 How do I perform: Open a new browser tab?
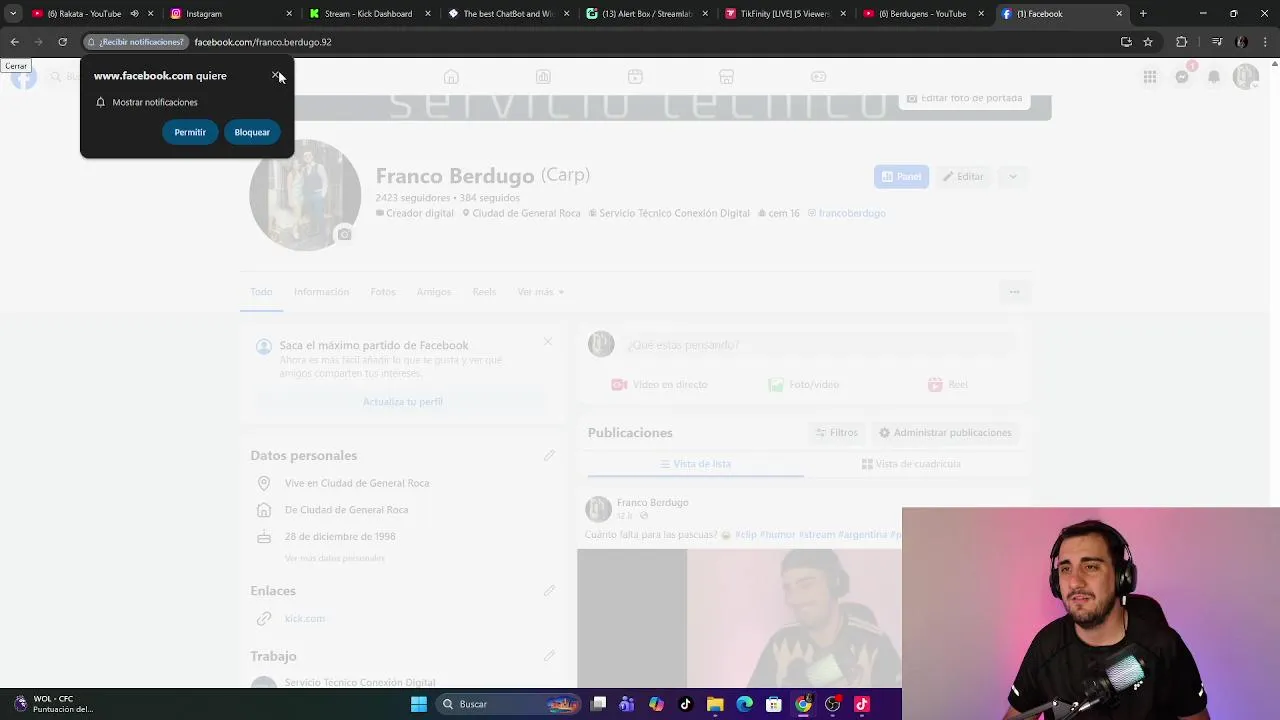pyautogui.click(x=1143, y=14)
